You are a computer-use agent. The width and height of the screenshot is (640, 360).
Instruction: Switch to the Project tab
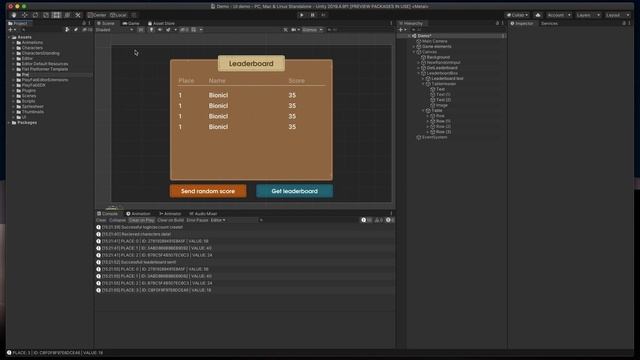click(18, 23)
